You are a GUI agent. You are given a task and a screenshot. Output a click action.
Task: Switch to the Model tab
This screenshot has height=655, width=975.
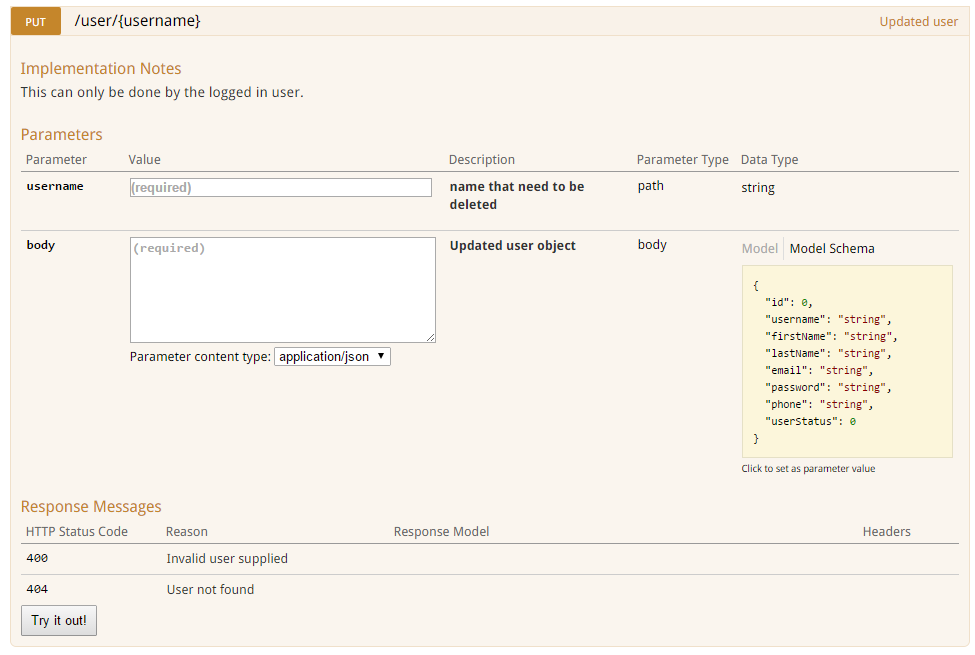tap(759, 248)
